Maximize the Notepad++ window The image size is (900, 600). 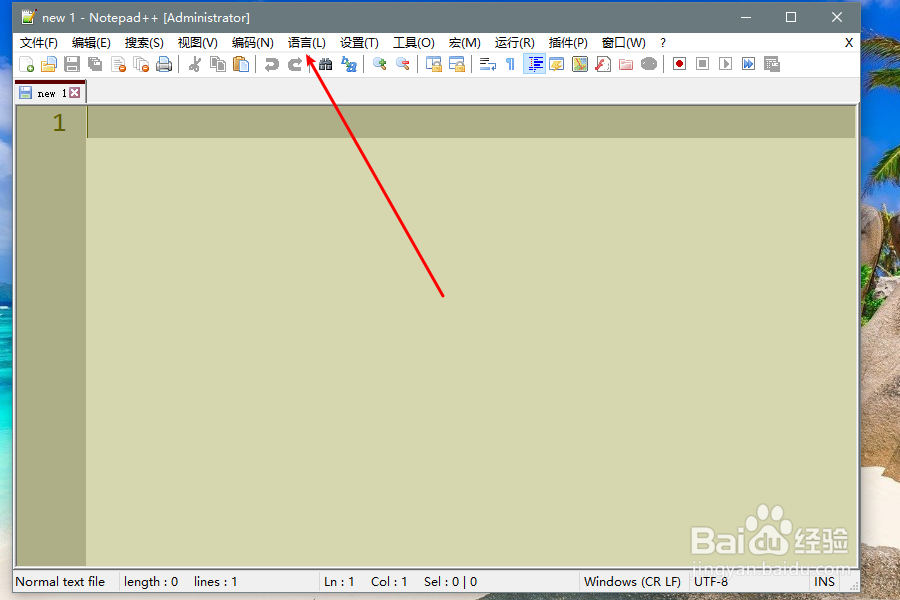(791, 17)
